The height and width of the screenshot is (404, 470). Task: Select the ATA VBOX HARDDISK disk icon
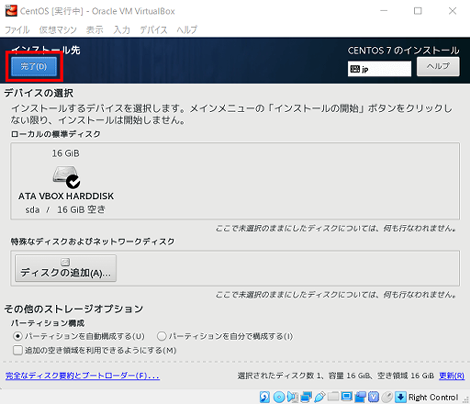[x=66, y=176]
